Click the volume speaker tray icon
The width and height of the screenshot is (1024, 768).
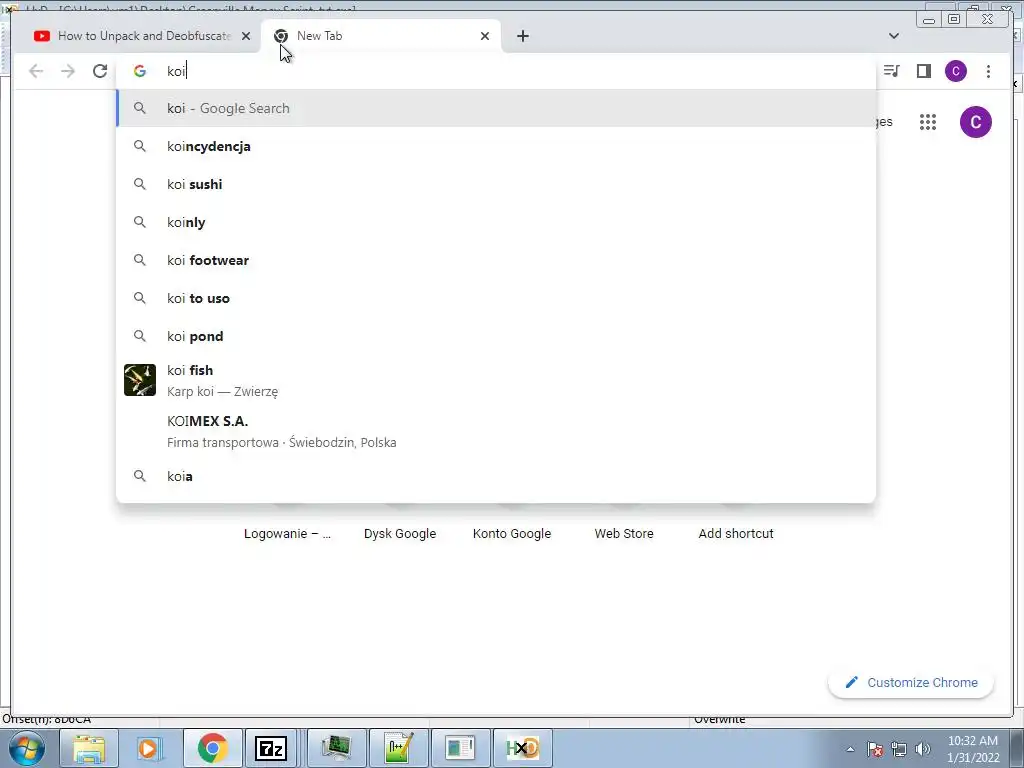click(923, 749)
